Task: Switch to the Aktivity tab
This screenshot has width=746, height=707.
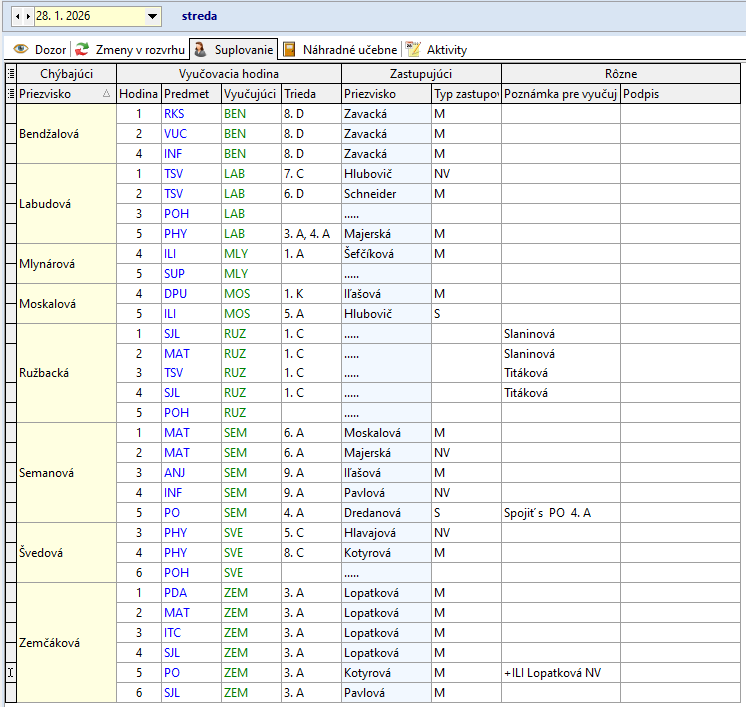Action: tap(446, 49)
